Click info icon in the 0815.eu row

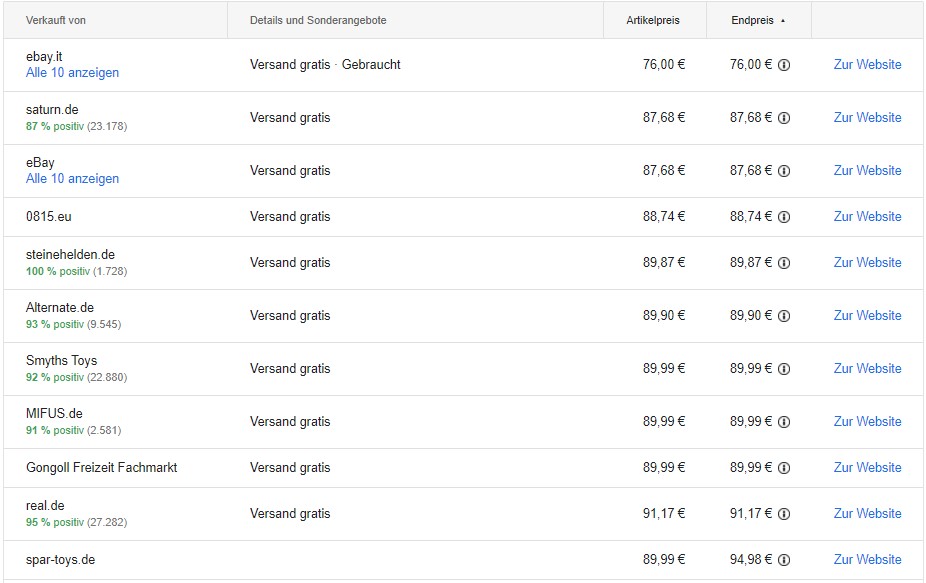pos(784,217)
